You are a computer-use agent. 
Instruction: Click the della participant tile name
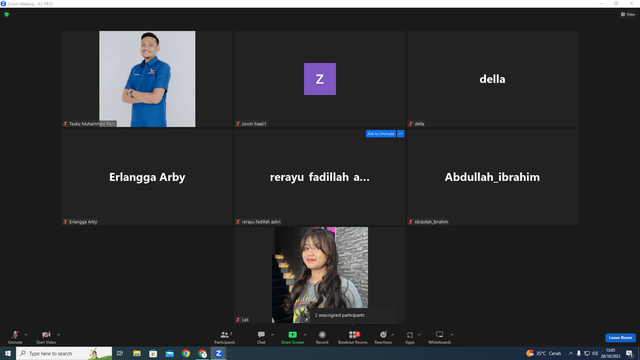492,79
